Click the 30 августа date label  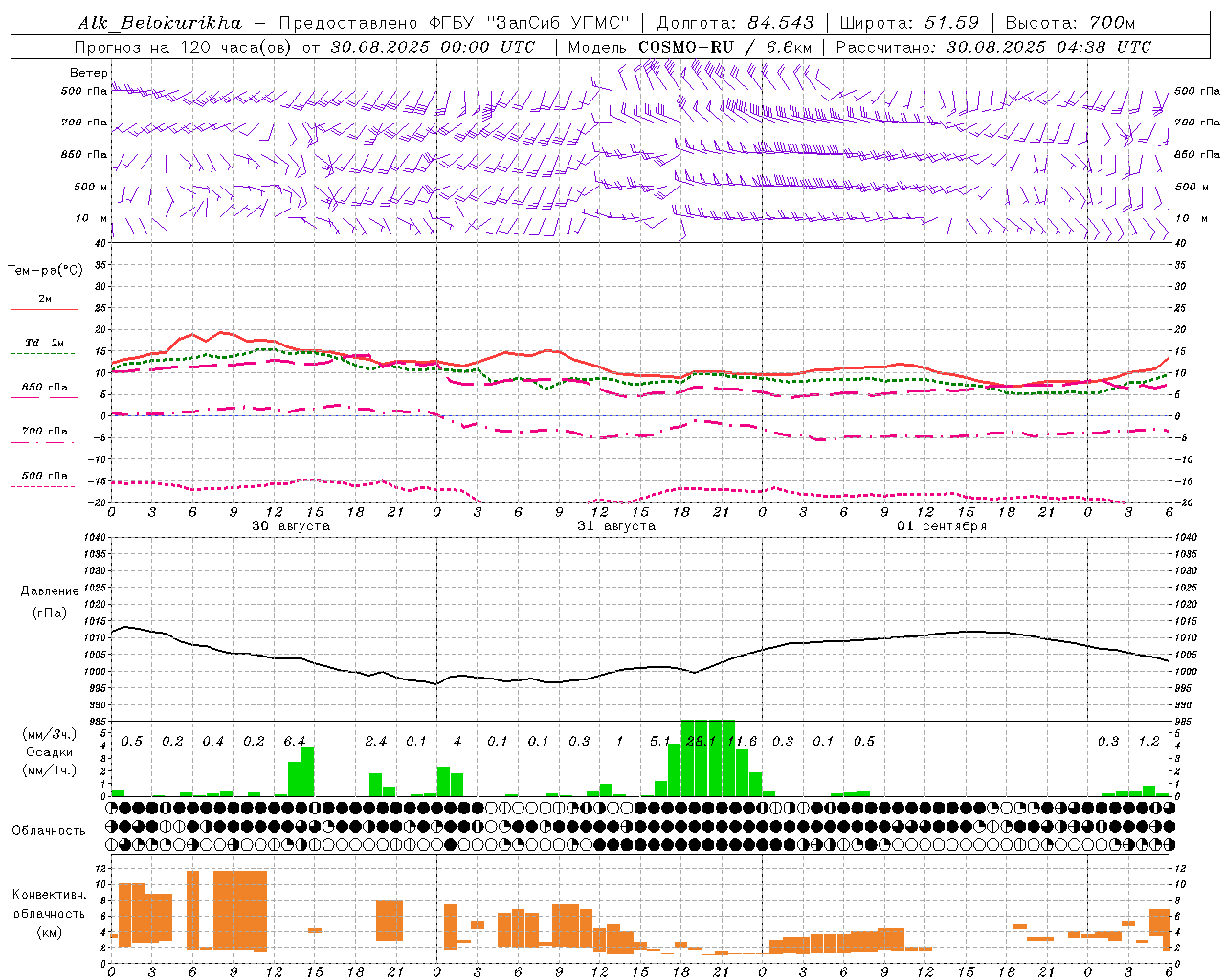(291, 526)
